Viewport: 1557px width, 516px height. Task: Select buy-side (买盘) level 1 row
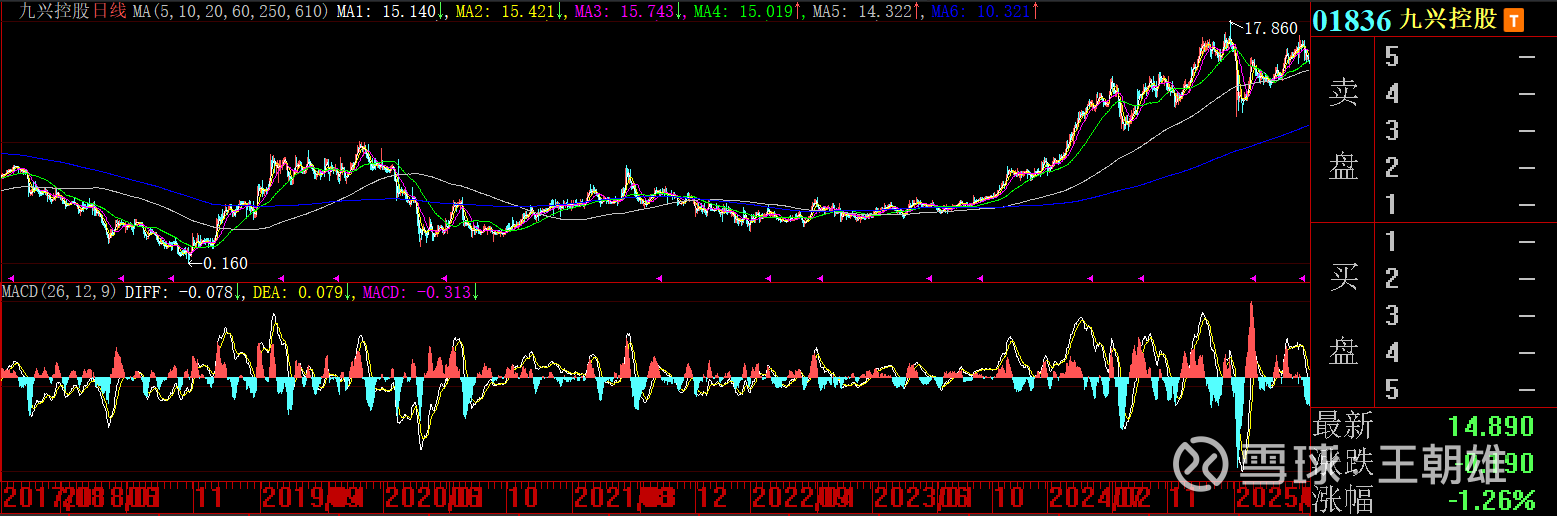point(1460,242)
